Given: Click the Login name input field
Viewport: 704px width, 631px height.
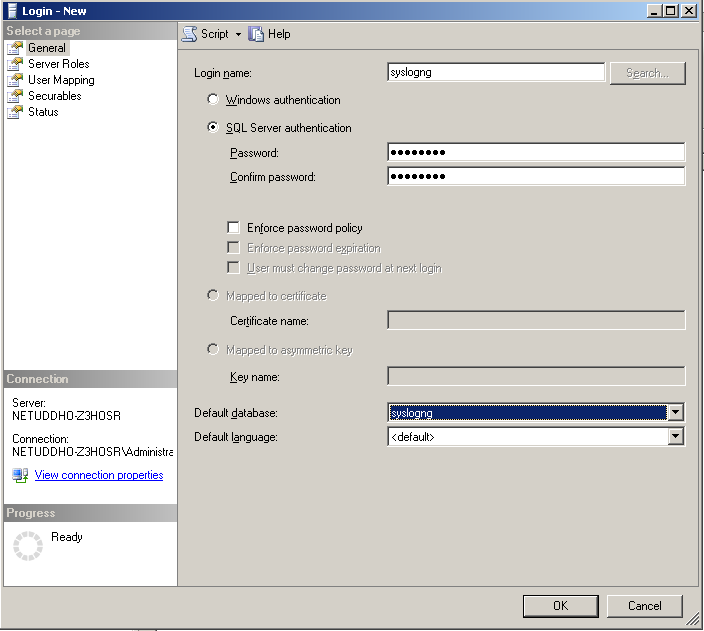Looking at the screenshot, I should [496, 72].
